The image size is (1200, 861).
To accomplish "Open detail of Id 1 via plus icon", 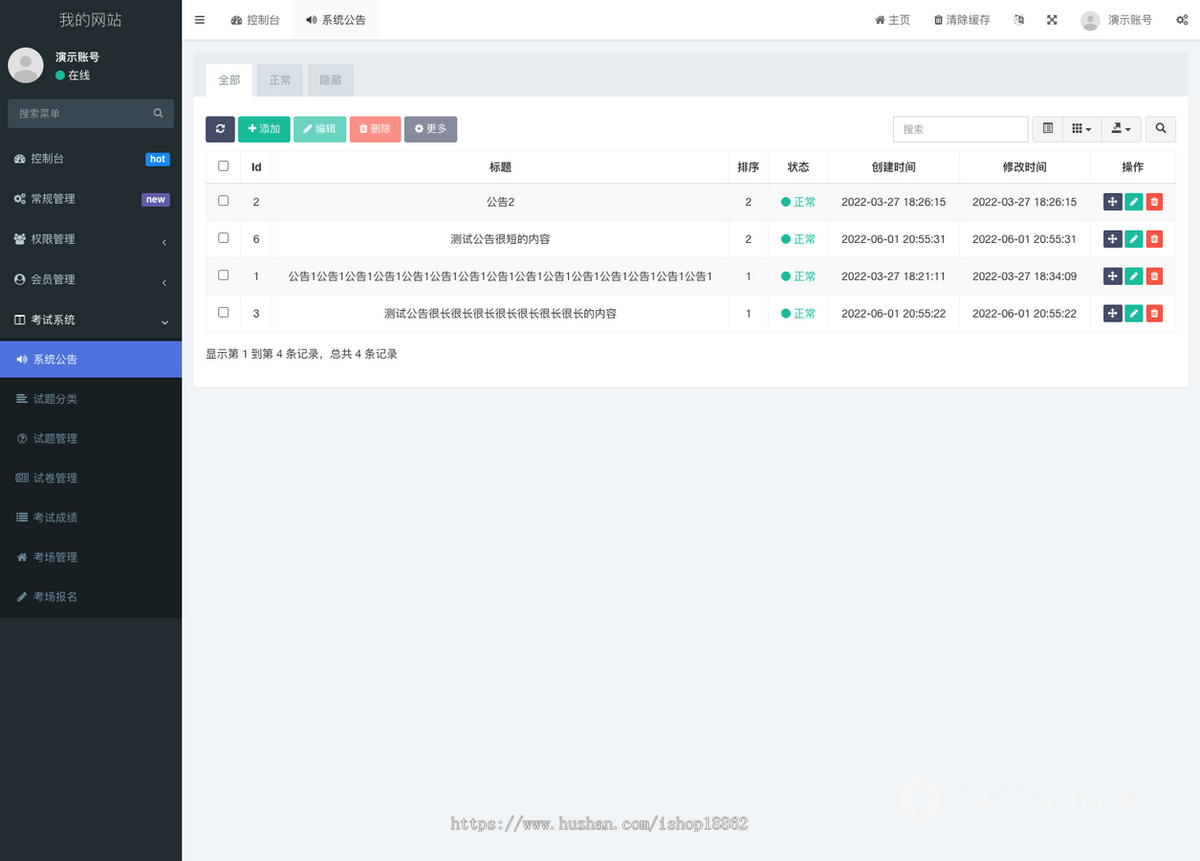I will tap(1112, 276).
